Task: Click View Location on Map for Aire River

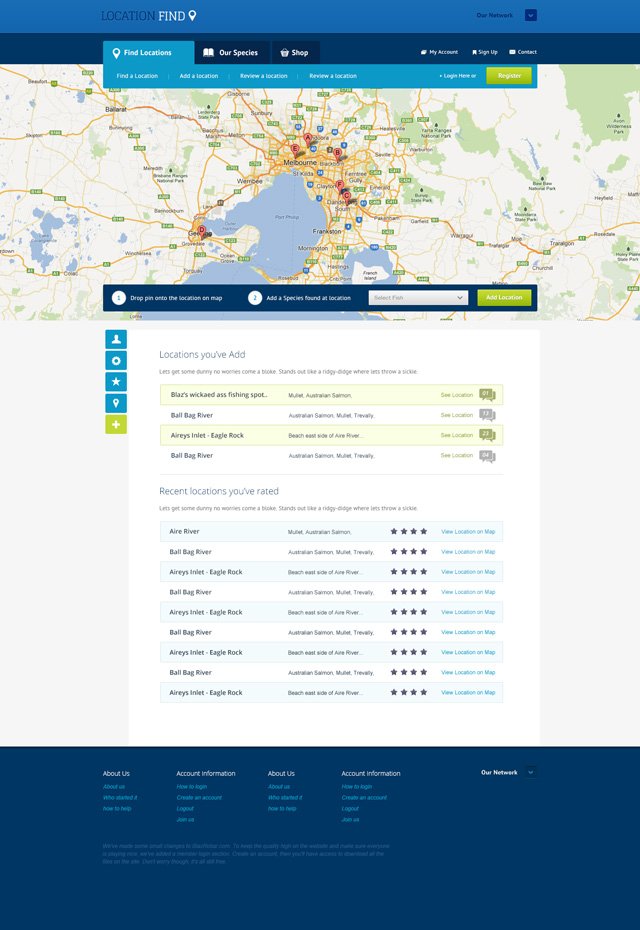Action: (468, 532)
